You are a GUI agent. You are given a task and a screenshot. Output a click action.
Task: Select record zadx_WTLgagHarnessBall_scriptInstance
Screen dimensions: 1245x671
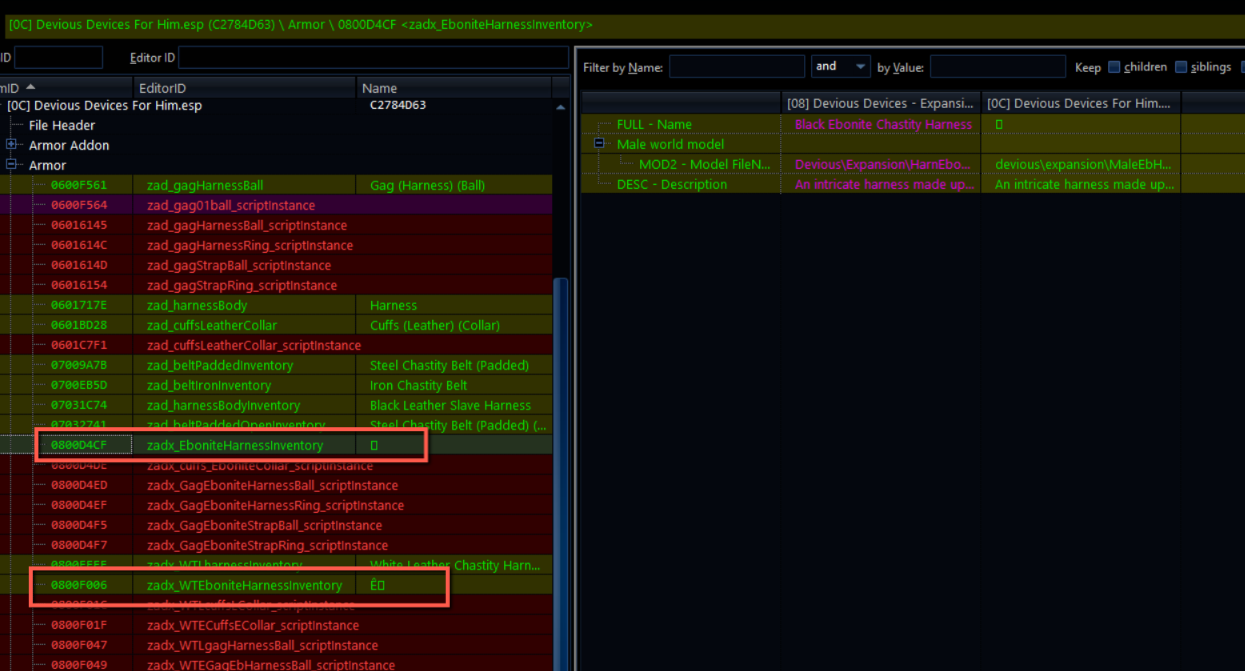[276, 645]
